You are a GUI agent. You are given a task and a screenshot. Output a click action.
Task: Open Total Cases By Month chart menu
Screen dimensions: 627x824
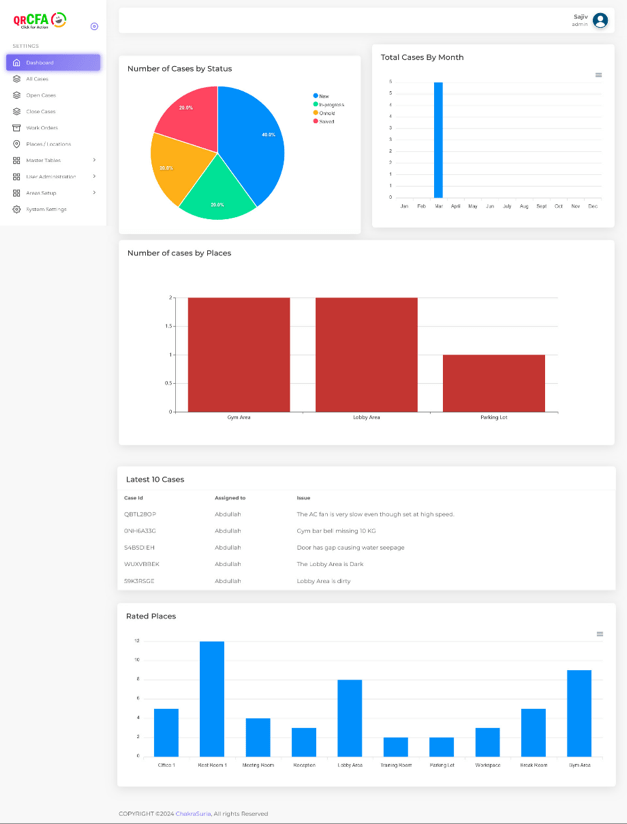click(599, 75)
